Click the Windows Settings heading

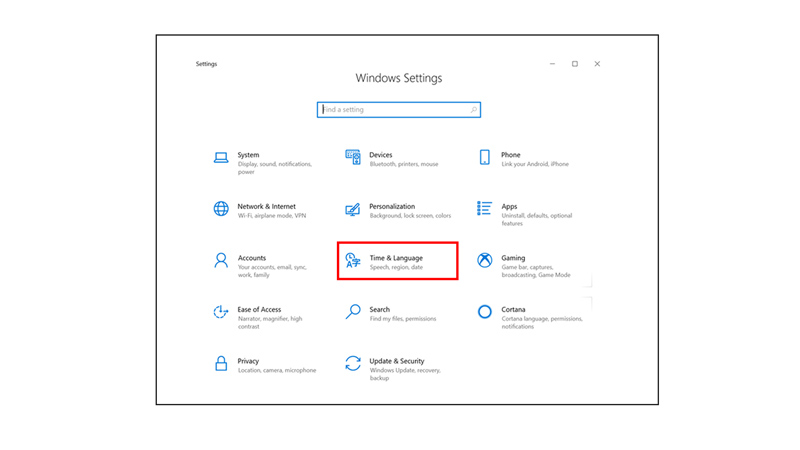point(398,78)
